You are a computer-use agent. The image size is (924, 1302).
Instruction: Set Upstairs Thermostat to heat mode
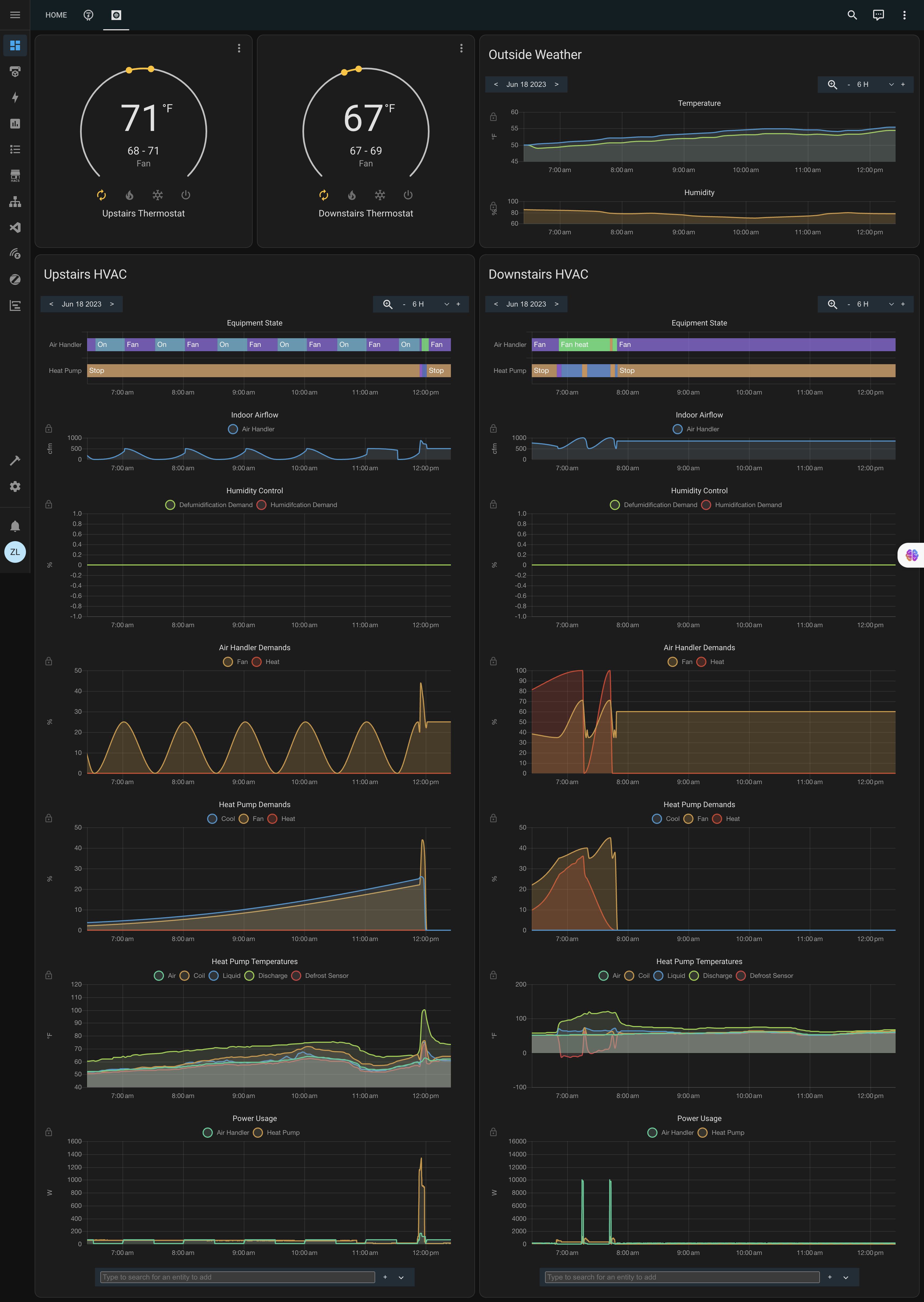point(130,195)
